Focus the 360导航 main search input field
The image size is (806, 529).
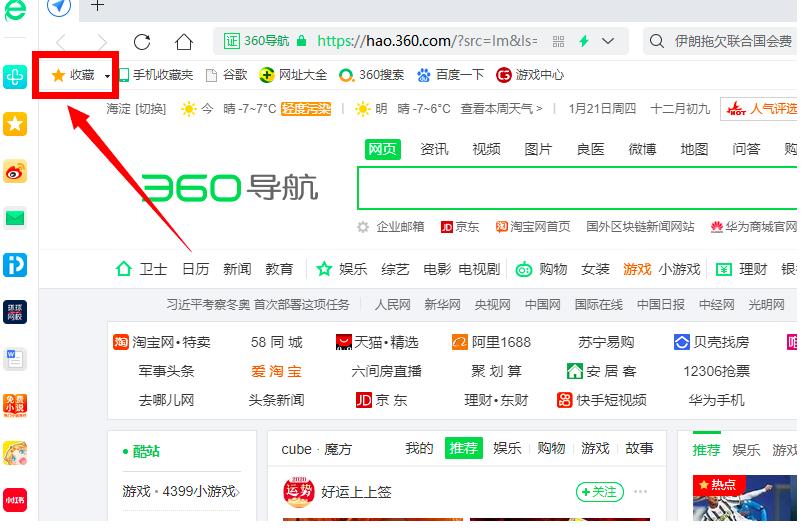577,188
